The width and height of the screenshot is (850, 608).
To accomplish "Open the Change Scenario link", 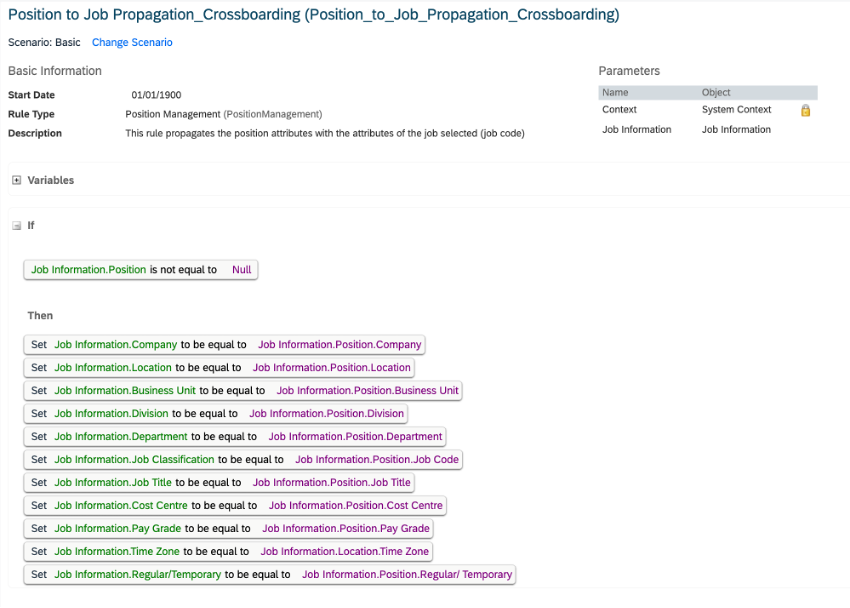I will click(132, 42).
